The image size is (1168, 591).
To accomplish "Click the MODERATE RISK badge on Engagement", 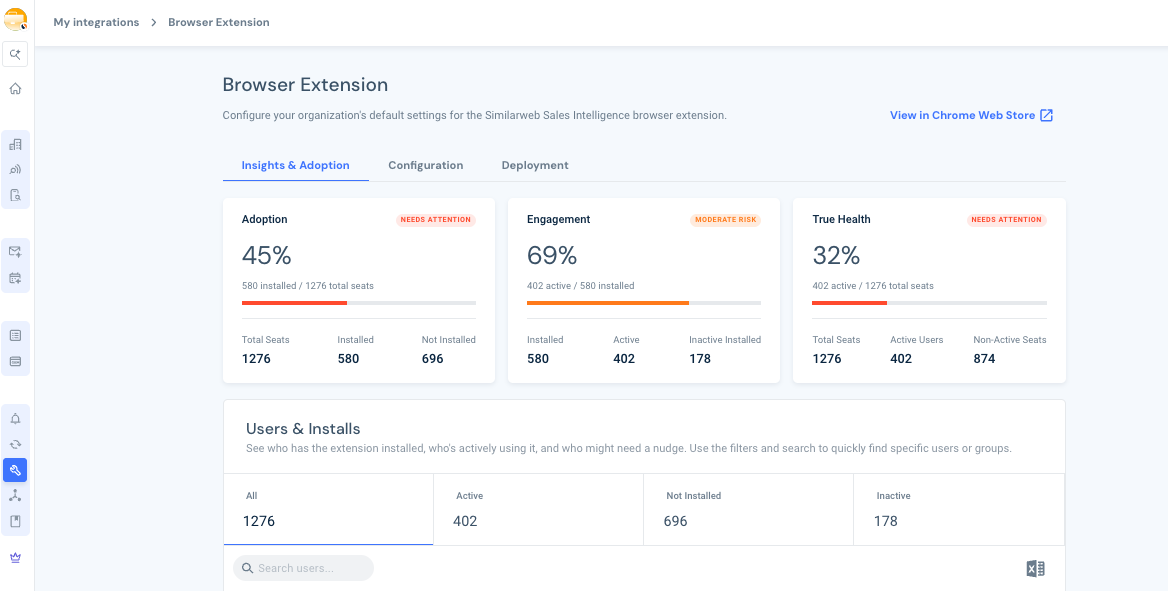I will click(x=725, y=220).
